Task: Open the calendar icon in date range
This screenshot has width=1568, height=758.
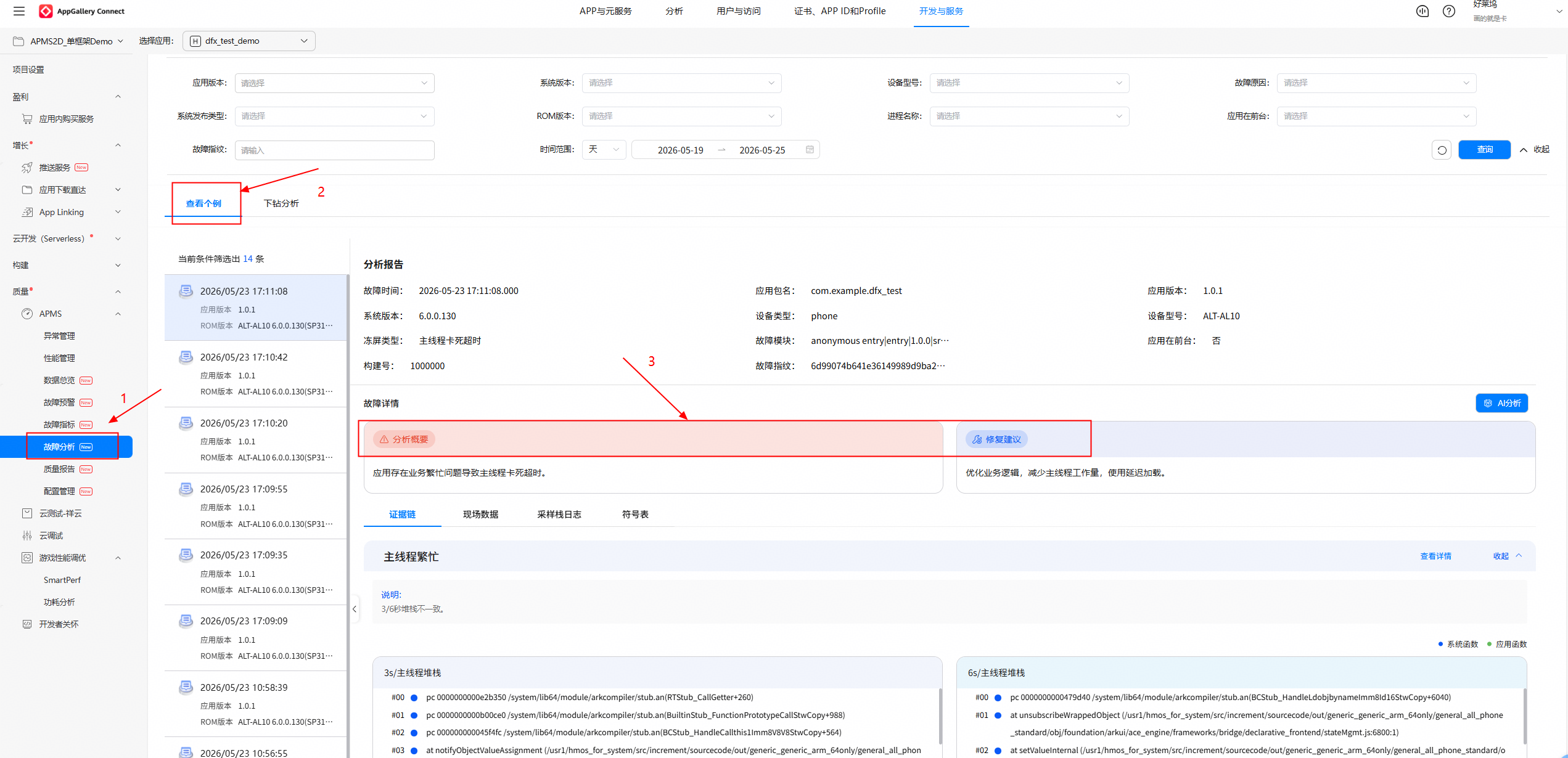Action: coord(810,150)
